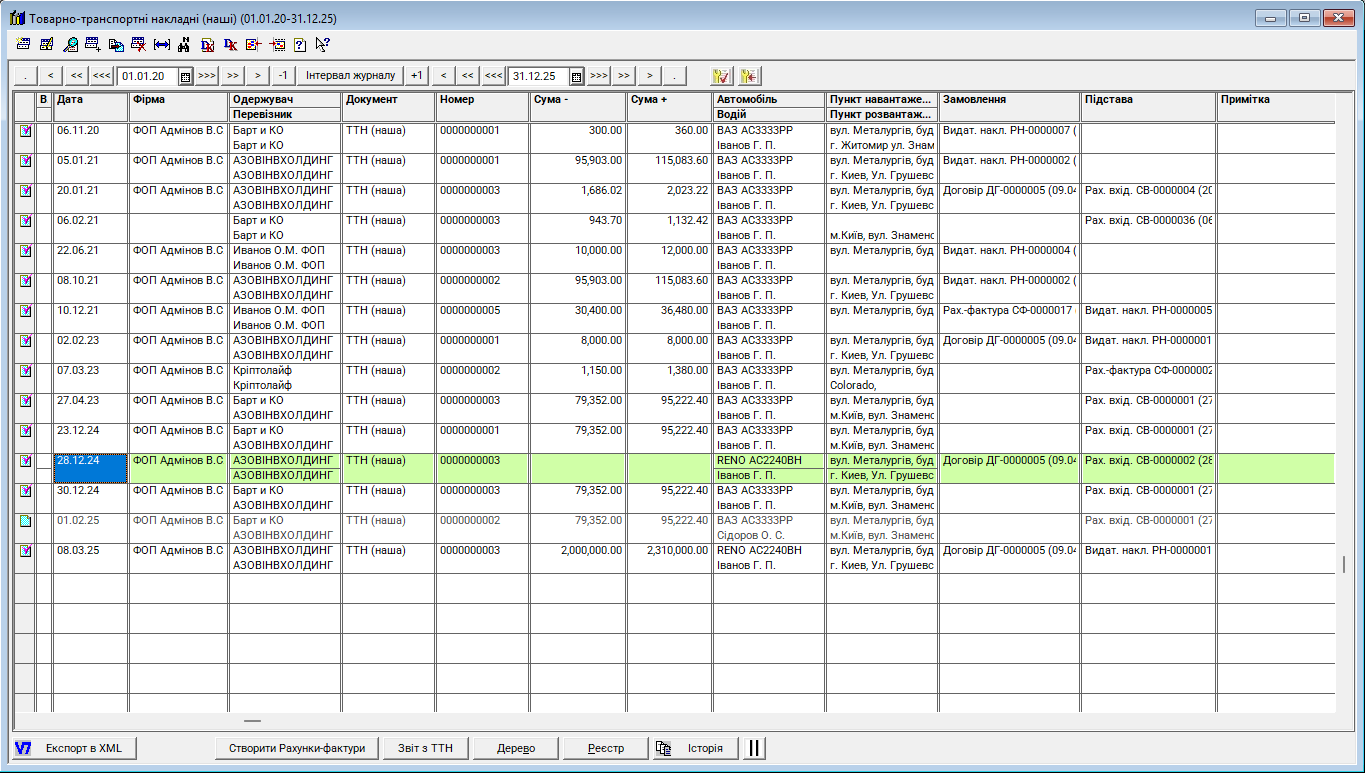Click the Створити Рахунки-фактури button
1365x773 pixels.
[297, 748]
